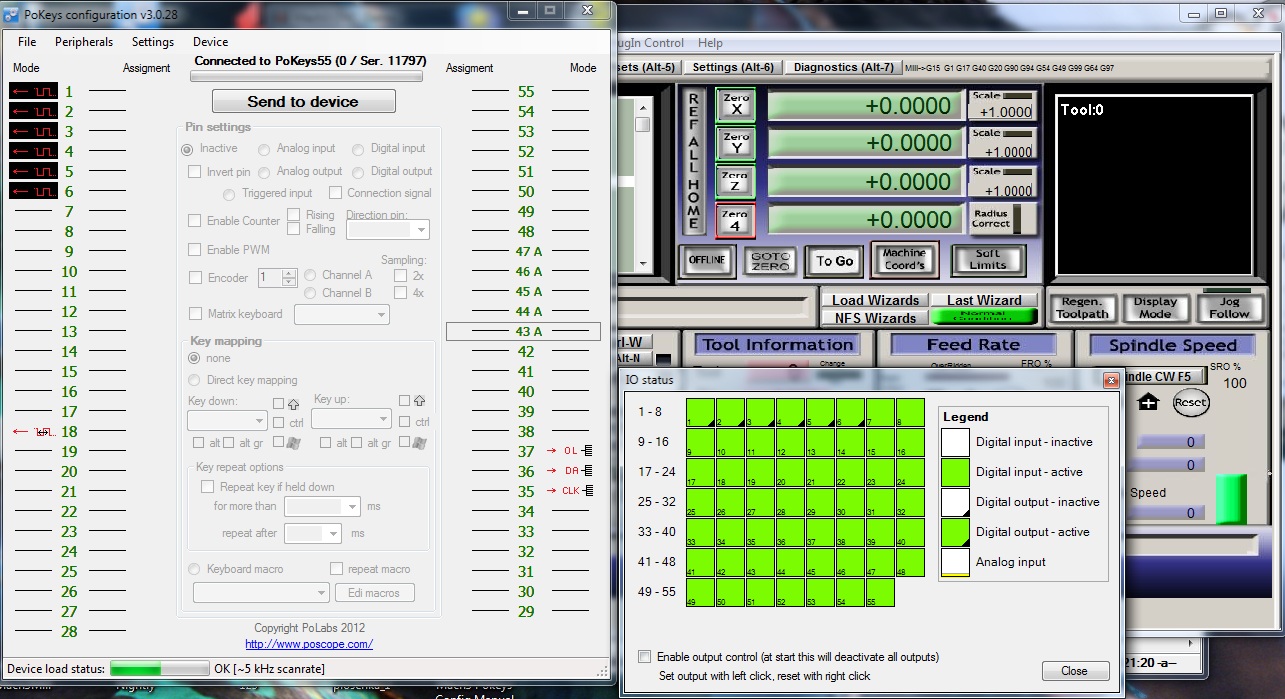The image size is (1285, 699).
Task: Click Send to device button
Action: coord(303,101)
